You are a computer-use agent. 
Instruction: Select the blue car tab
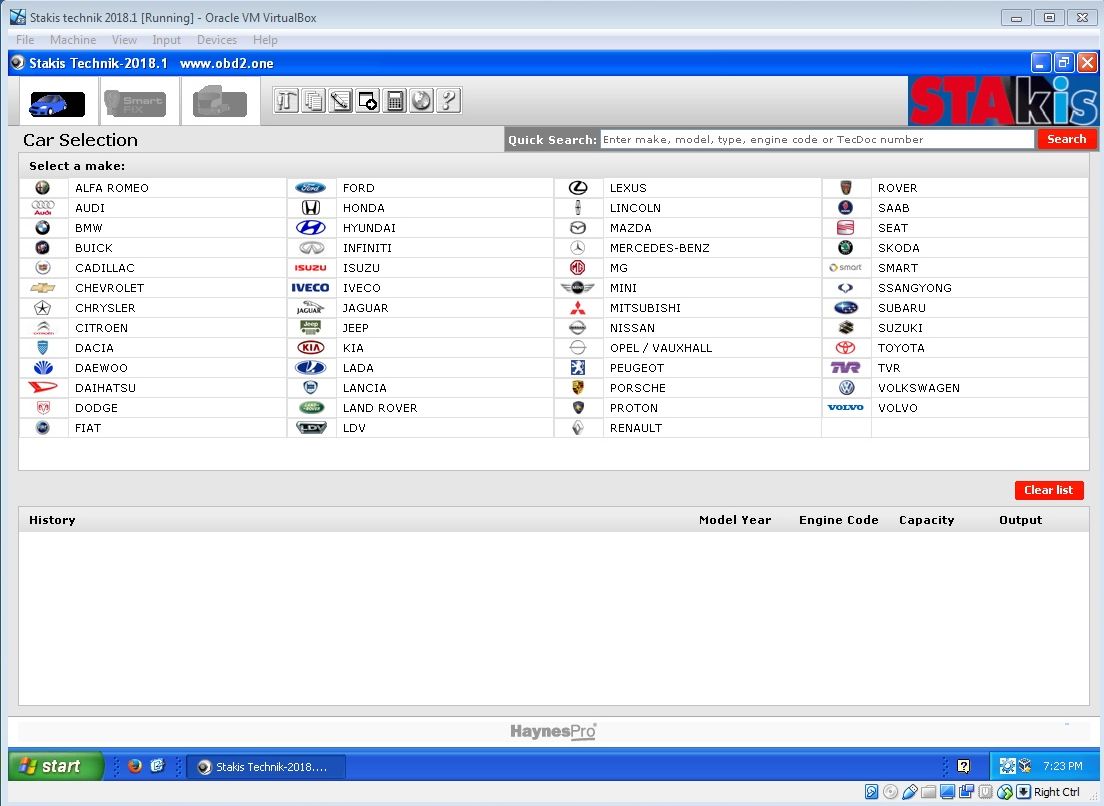pyautogui.click(x=57, y=102)
